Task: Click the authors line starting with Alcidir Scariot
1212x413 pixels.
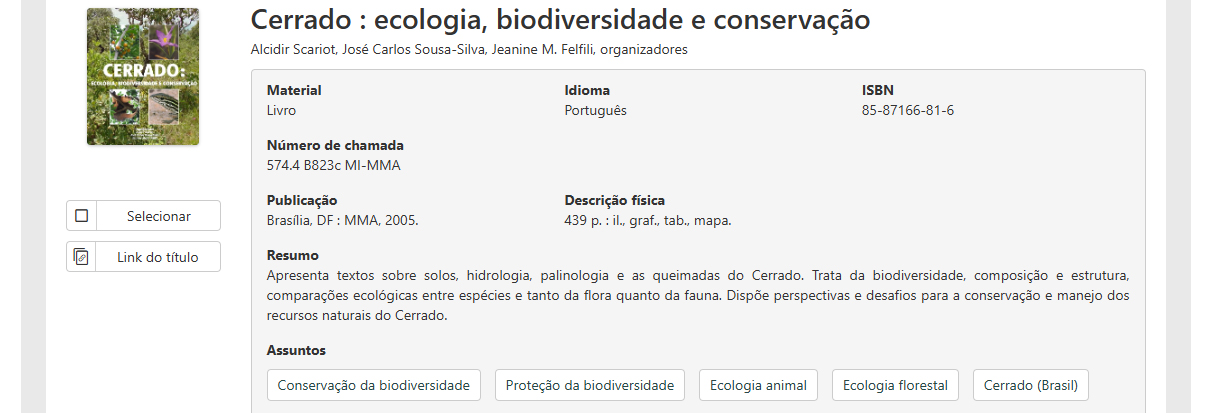Action: 469,50
